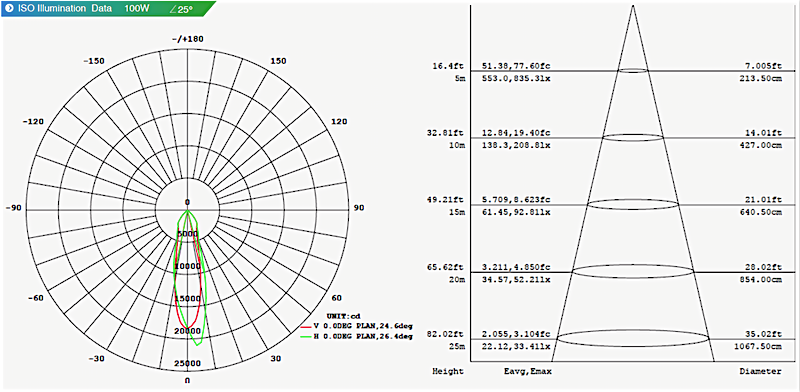
Task: Click the "51.38,77.60fc" illuminance value
Action: (516, 66)
